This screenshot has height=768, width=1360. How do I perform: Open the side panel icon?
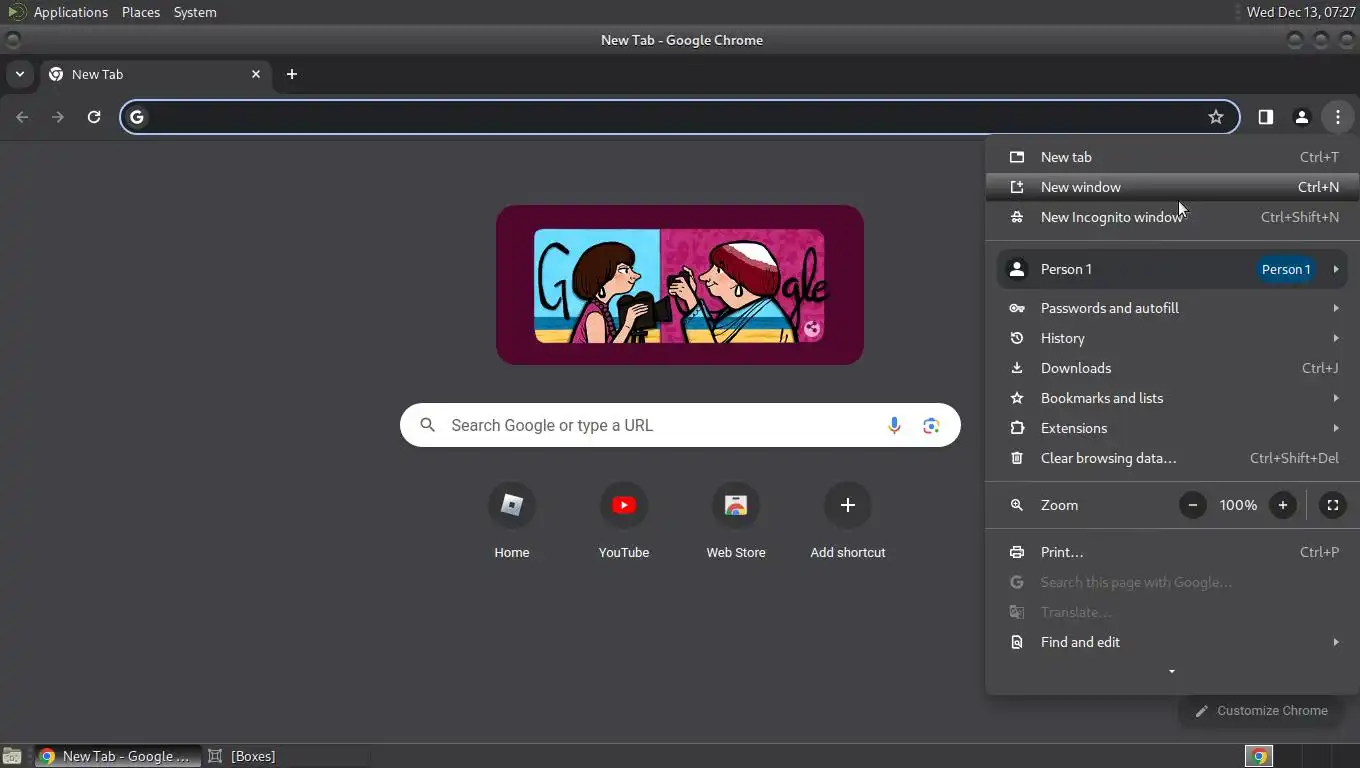pyautogui.click(x=1266, y=117)
